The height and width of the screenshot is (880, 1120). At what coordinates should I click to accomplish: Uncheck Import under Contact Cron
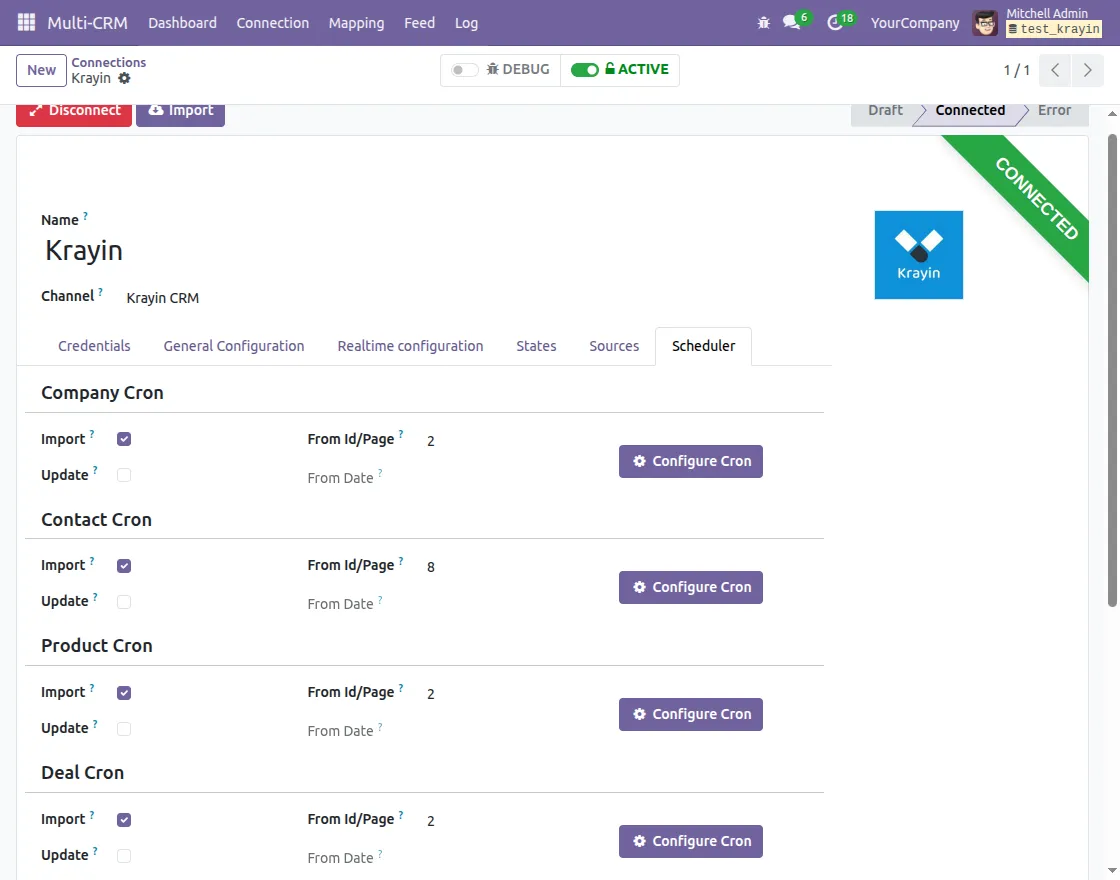pyautogui.click(x=124, y=566)
